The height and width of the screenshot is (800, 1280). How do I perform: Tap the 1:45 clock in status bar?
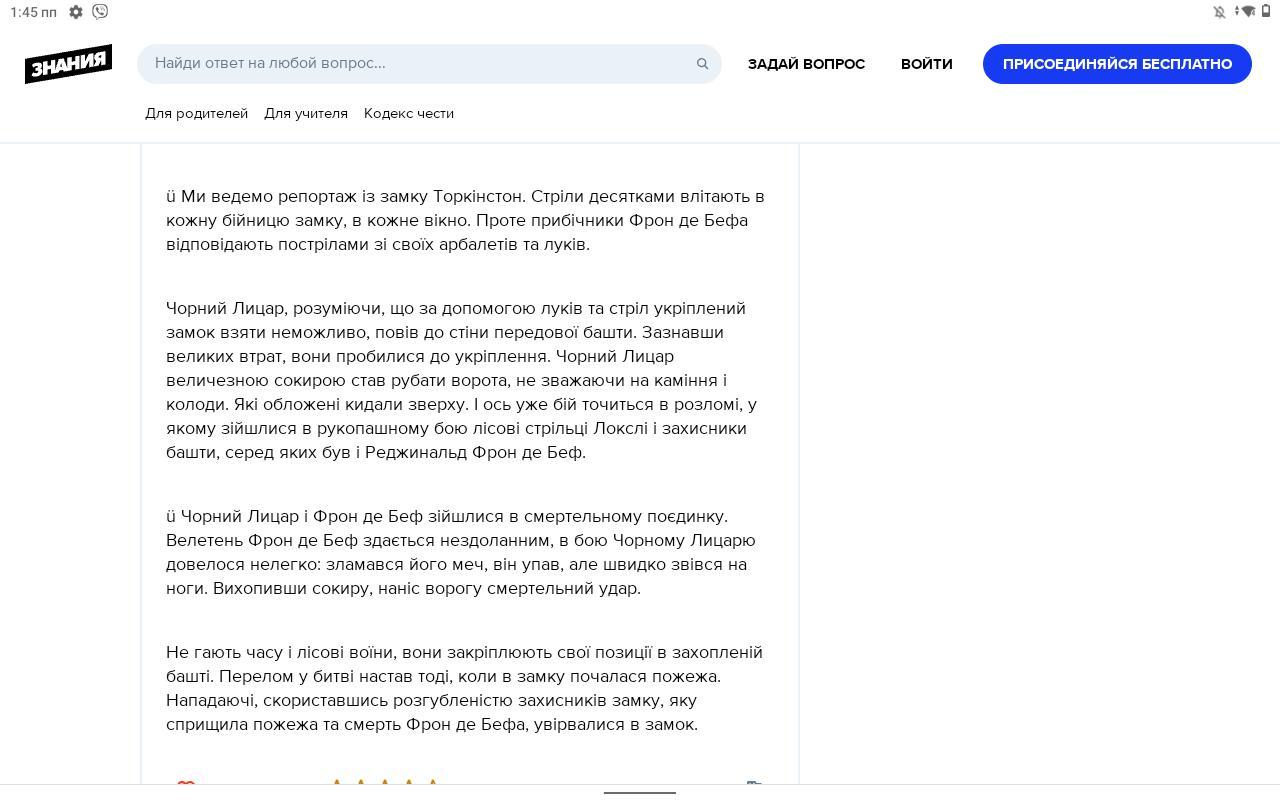(33, 12)
